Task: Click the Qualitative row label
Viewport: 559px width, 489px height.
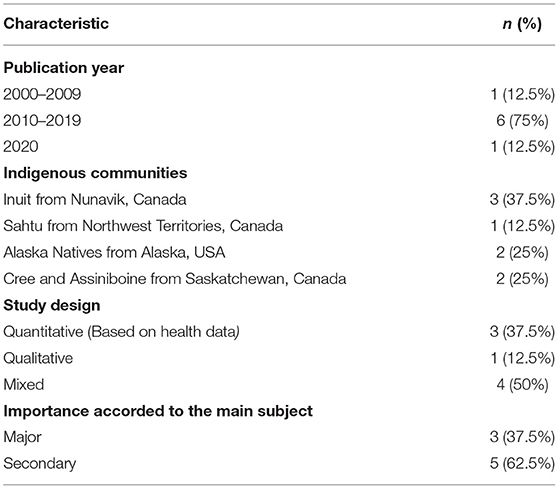Action: tap(38, 358)
